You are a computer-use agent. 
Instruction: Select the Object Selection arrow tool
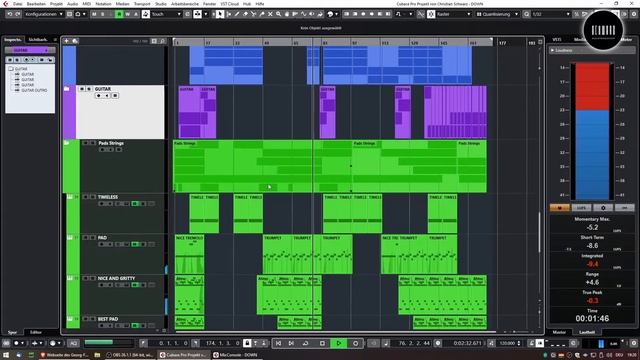[220, 14]
